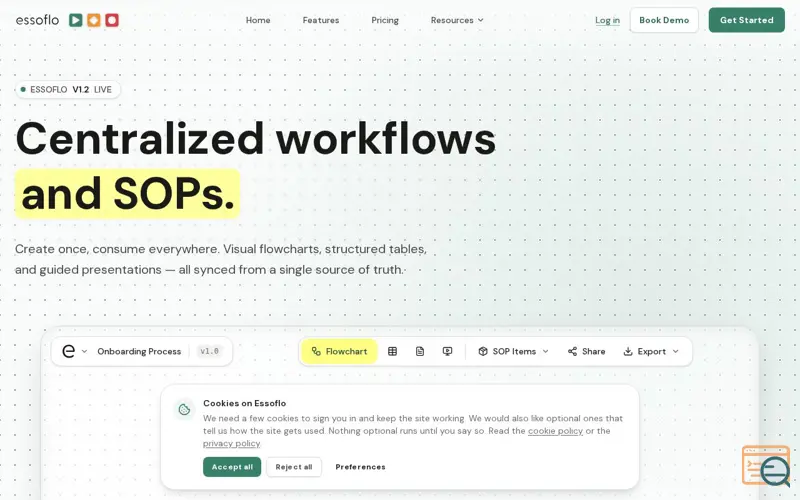The height and width of the screenshot is (500, 800).
Task: Open the table view icon
Action: tap(392, 351)
